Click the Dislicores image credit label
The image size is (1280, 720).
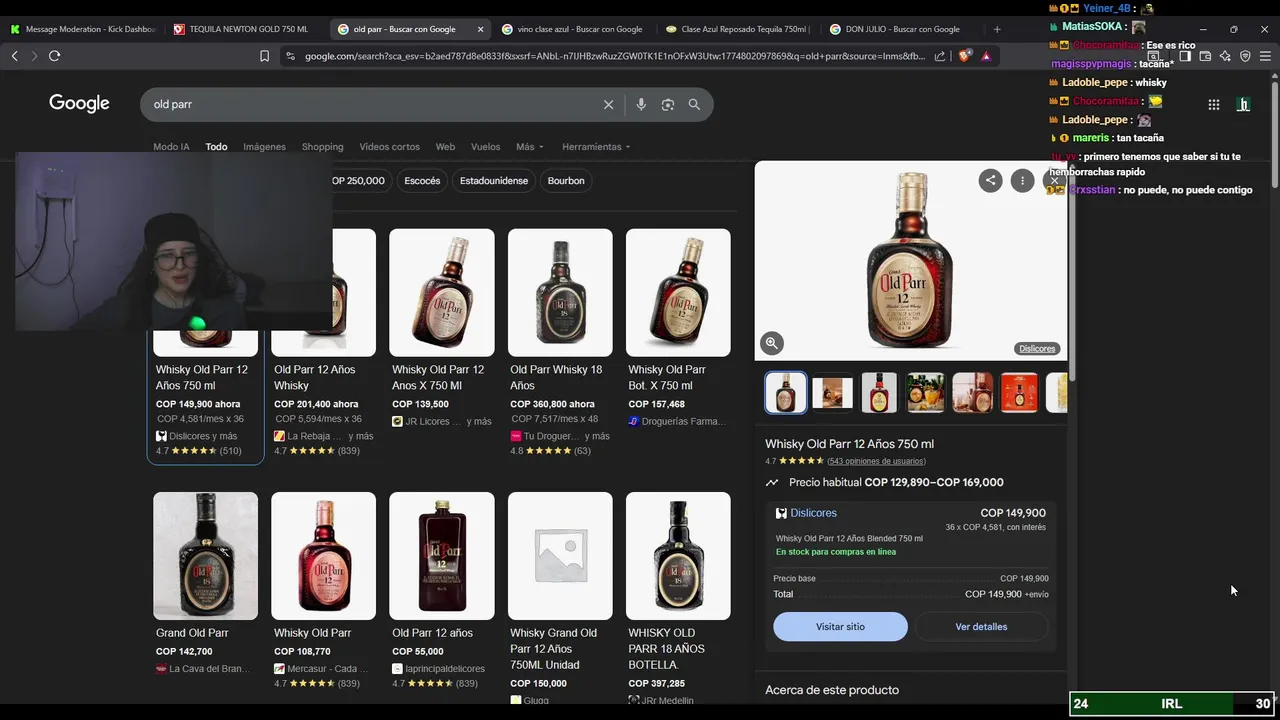1037,349
